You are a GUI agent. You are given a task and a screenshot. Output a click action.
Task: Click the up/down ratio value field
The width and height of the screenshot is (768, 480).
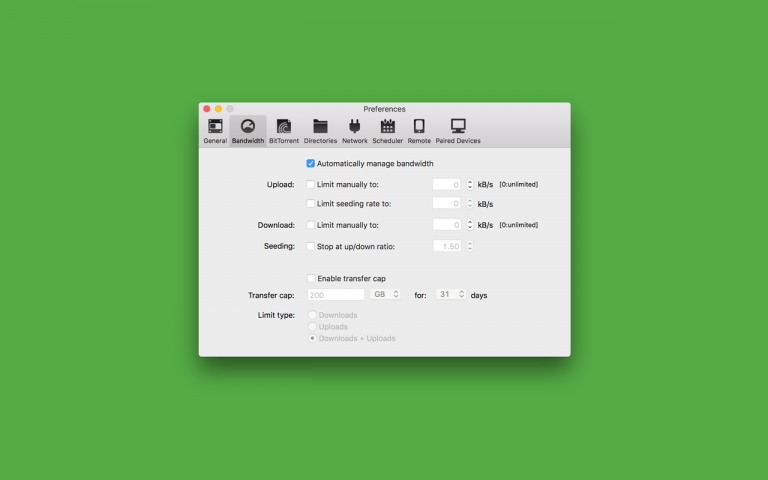click(x=447, y=246)
